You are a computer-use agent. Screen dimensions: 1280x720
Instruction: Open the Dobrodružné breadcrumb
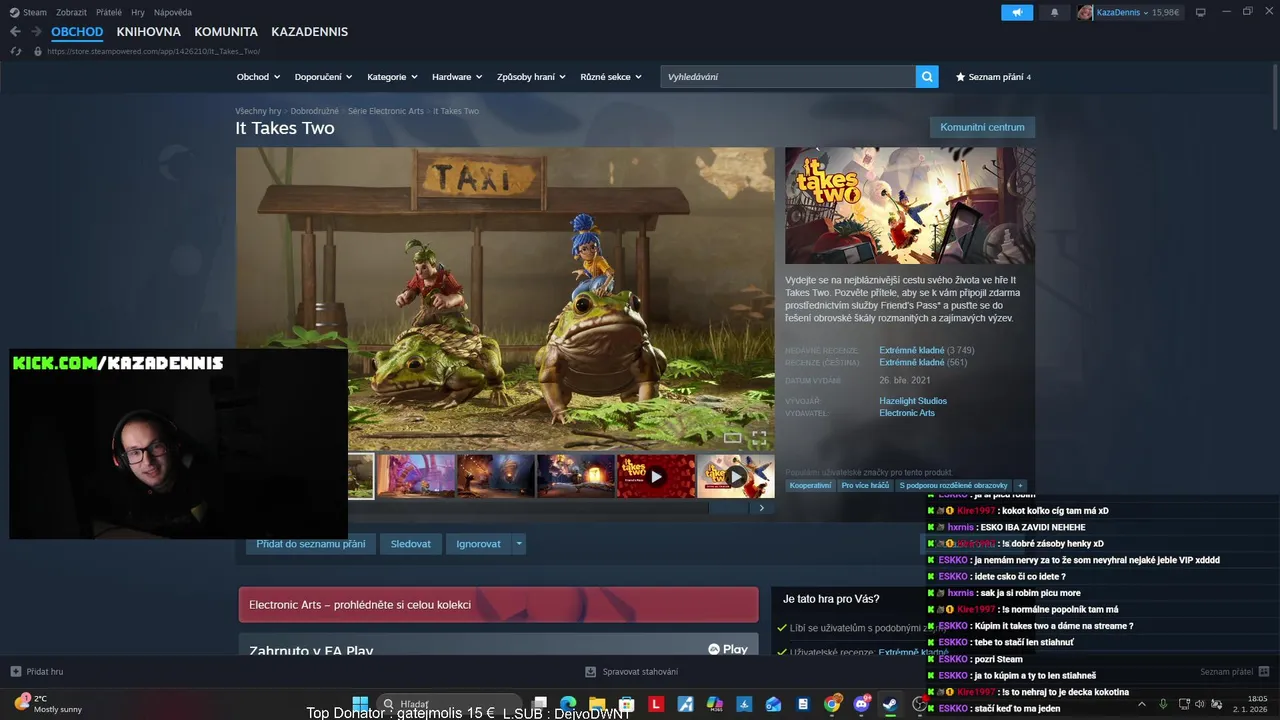click(x=315, y=111)
